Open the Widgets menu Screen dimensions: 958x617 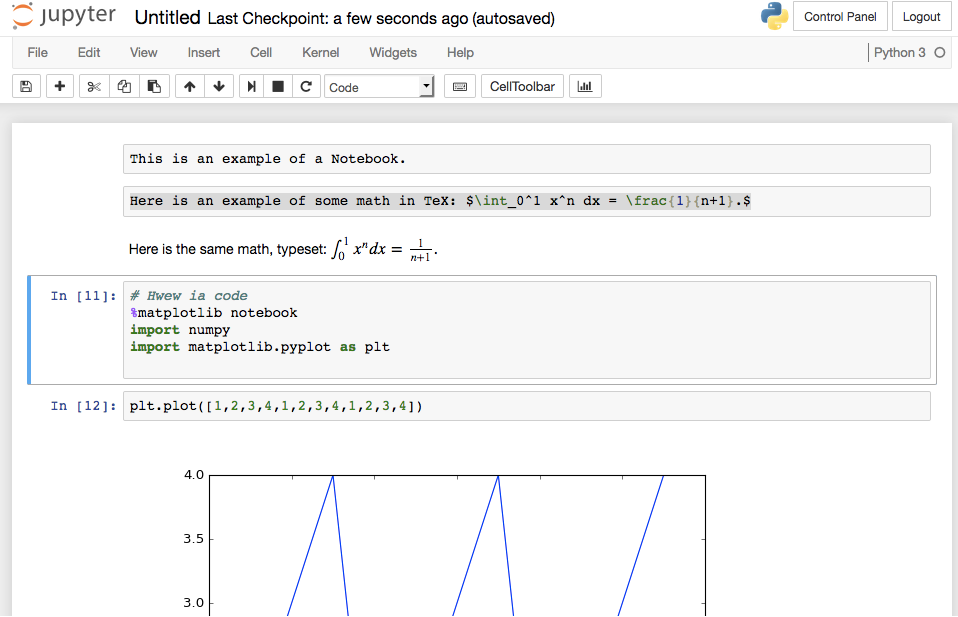393,52
